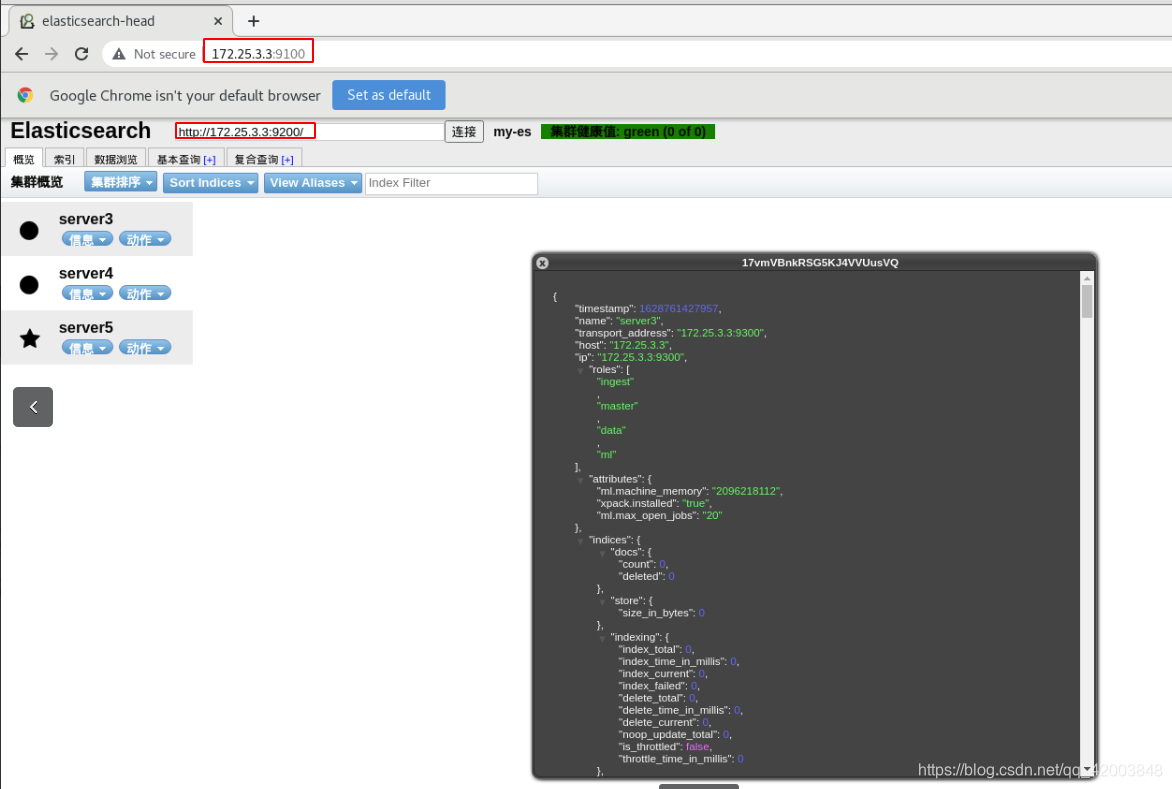Select the elasticsearch-head browser tab
The width and height of the screenshot is (1172, 789).
(x=121, y=21)
